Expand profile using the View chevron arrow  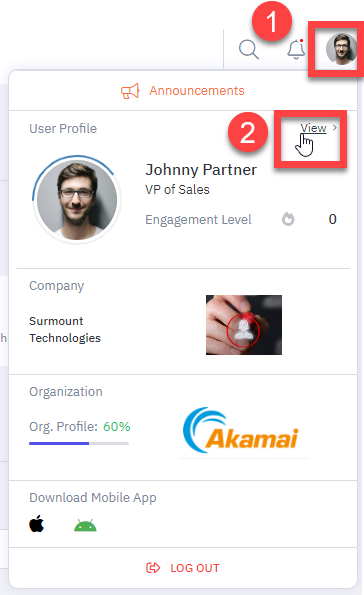tap(335, 128)
